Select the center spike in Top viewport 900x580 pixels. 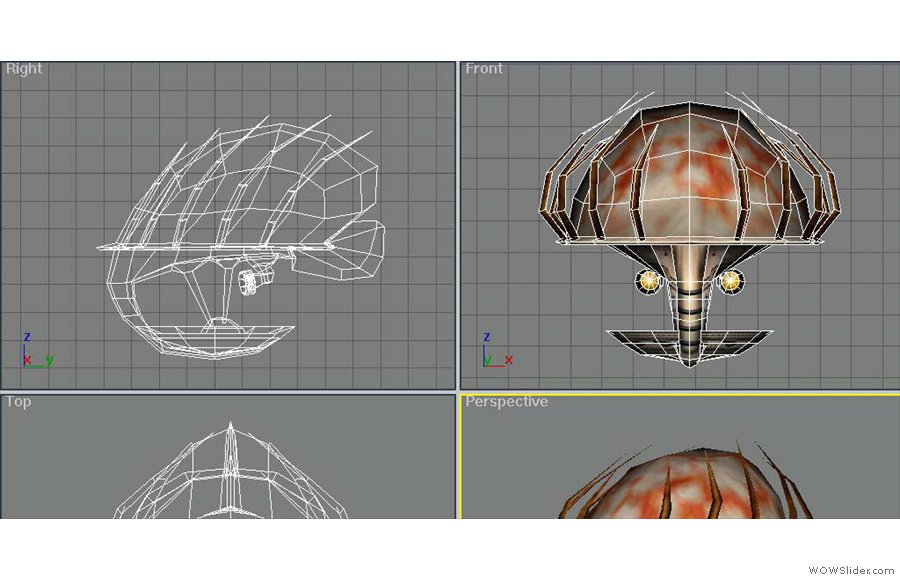[x=231, y=465]
